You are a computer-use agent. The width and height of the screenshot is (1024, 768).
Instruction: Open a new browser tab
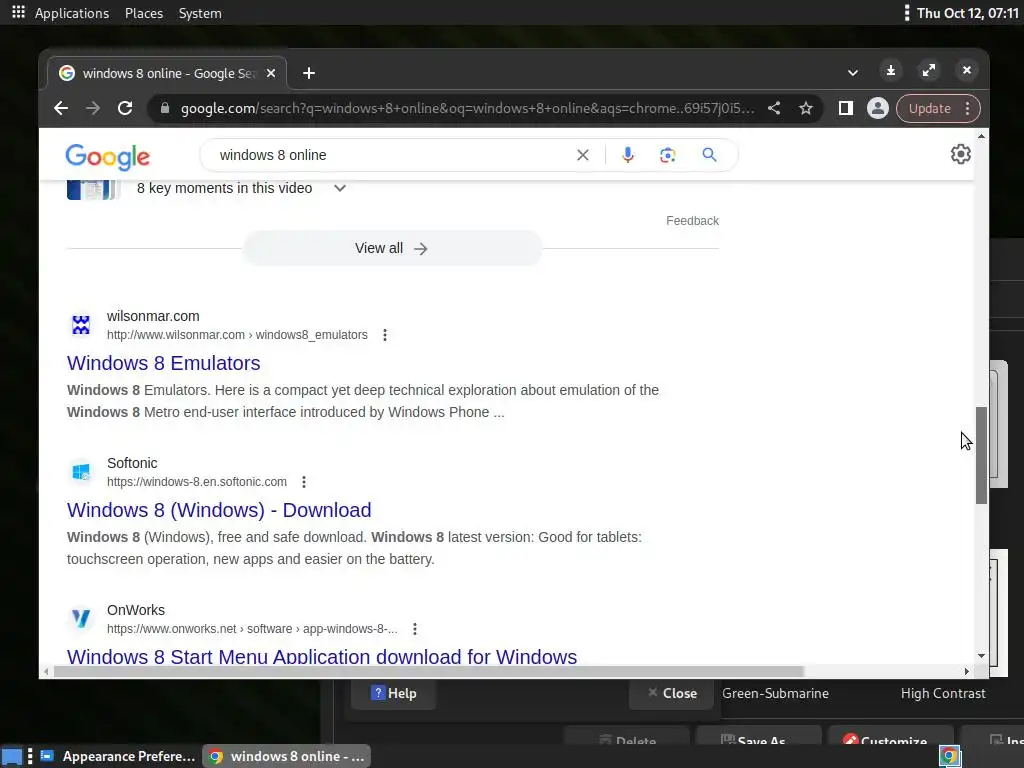[x=309, y=73]
